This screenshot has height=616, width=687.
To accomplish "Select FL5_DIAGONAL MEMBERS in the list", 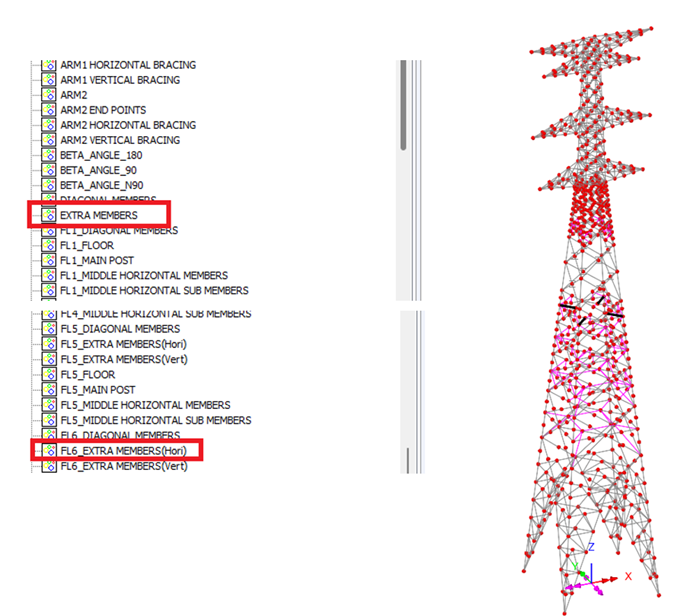I will (x=120, y=329).
